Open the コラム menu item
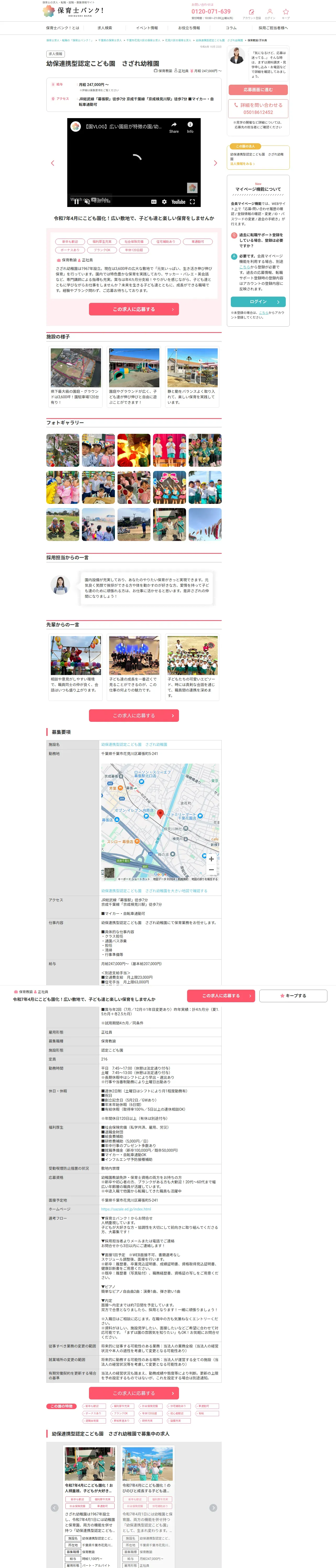 tap(231, 28)
